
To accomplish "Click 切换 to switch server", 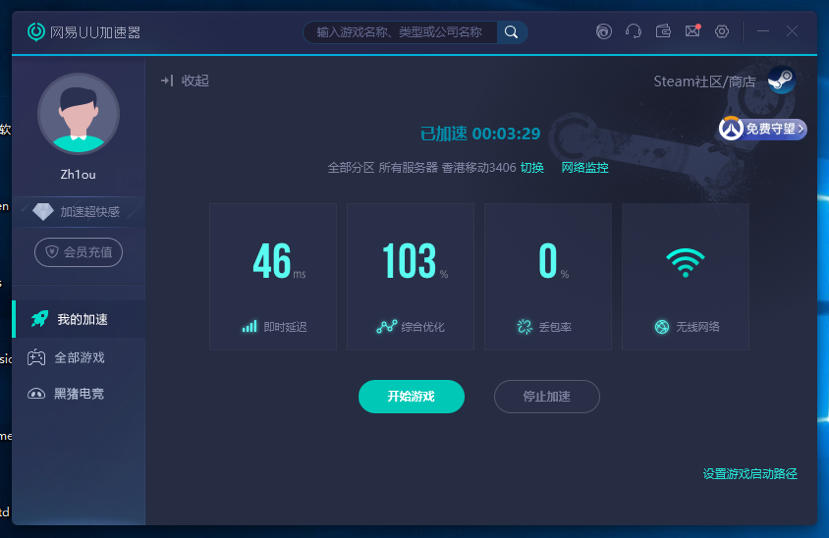I will point(532,168).
